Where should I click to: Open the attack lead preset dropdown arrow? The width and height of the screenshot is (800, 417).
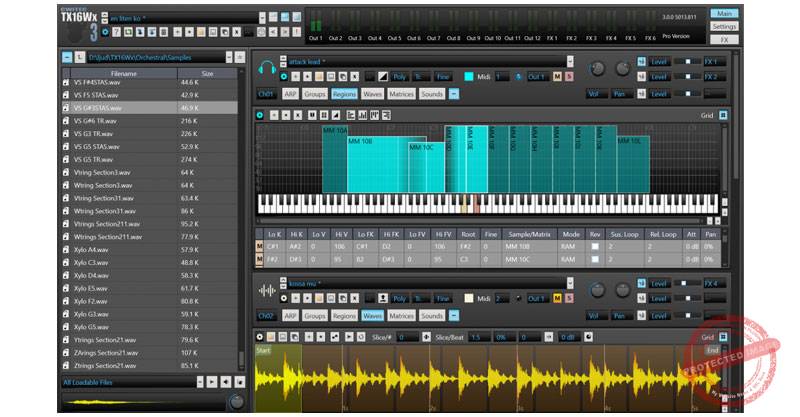tap(569, 62)
